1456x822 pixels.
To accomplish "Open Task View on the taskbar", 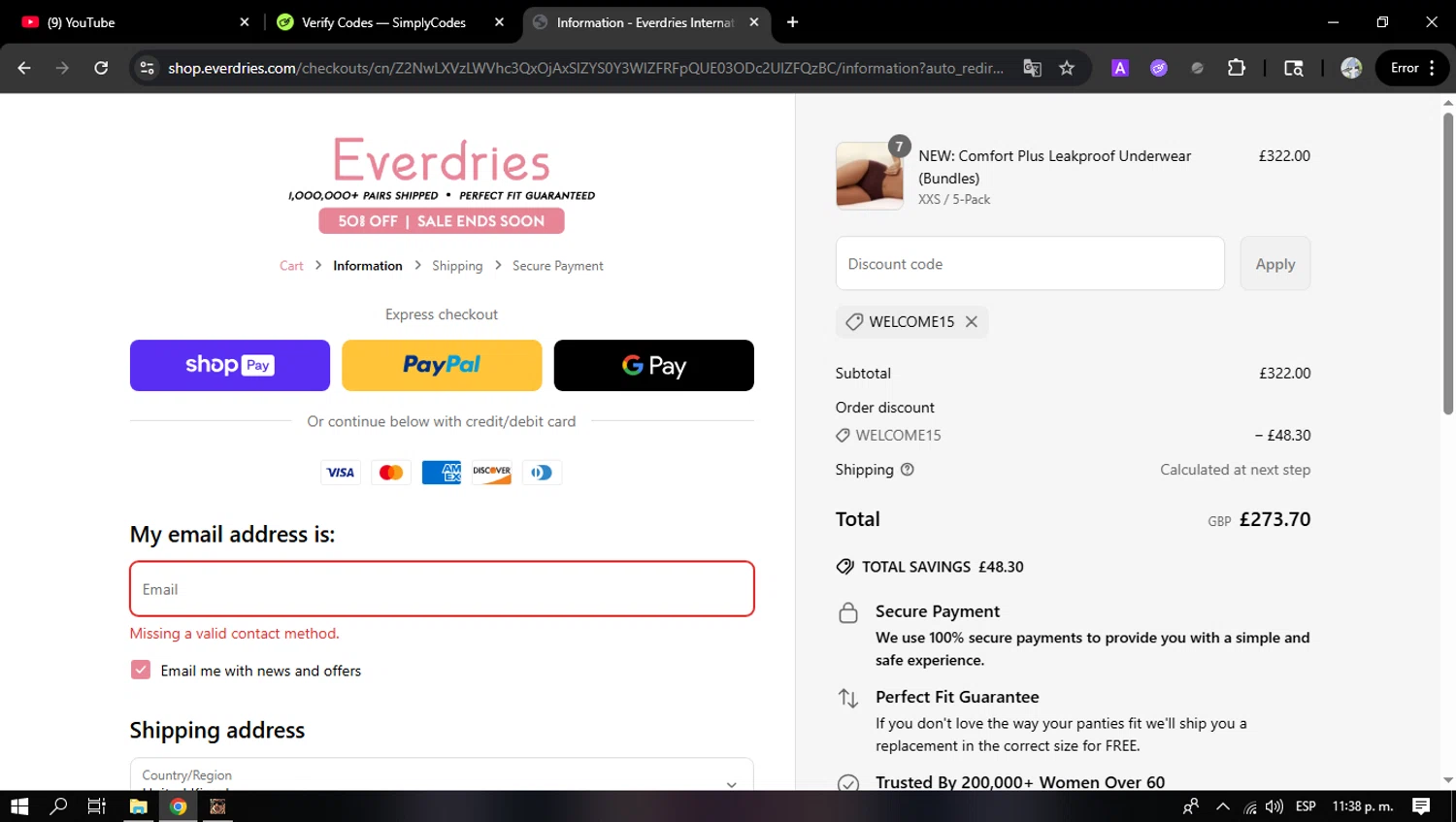I will coord(96,806).
